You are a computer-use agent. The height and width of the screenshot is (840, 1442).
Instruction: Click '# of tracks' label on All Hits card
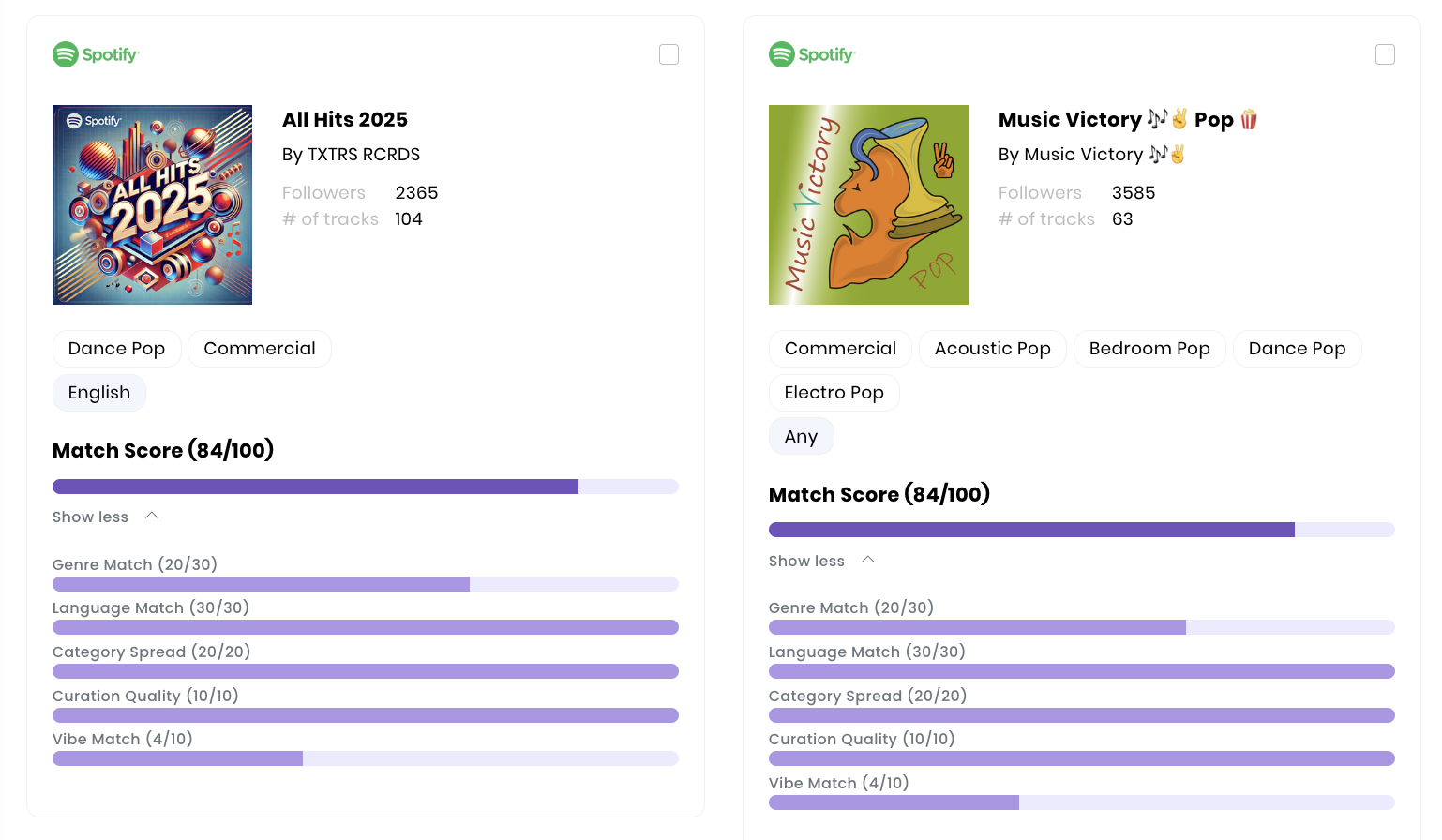(330, 219)
